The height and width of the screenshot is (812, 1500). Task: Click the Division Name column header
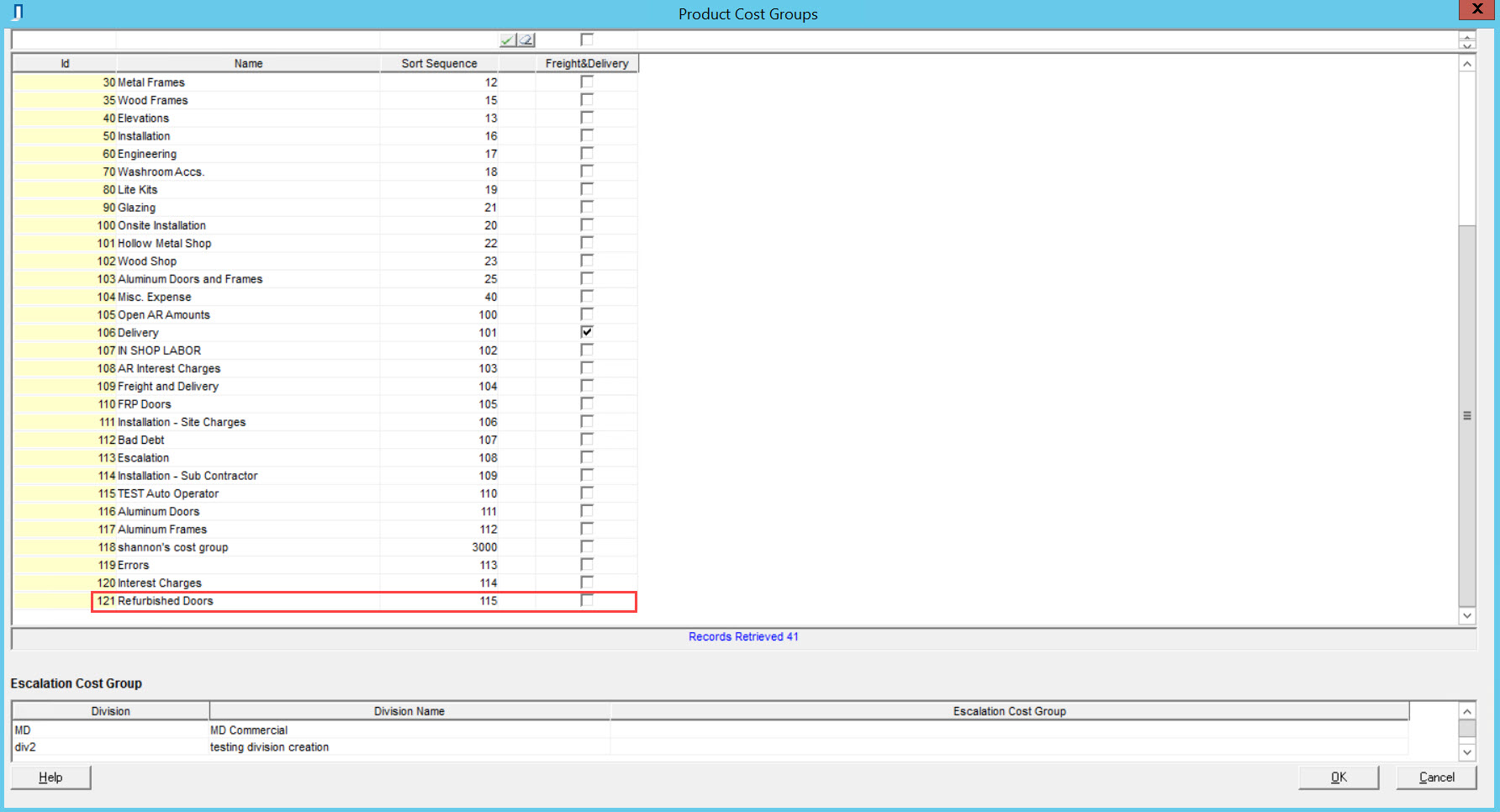(x=409, y=711)
